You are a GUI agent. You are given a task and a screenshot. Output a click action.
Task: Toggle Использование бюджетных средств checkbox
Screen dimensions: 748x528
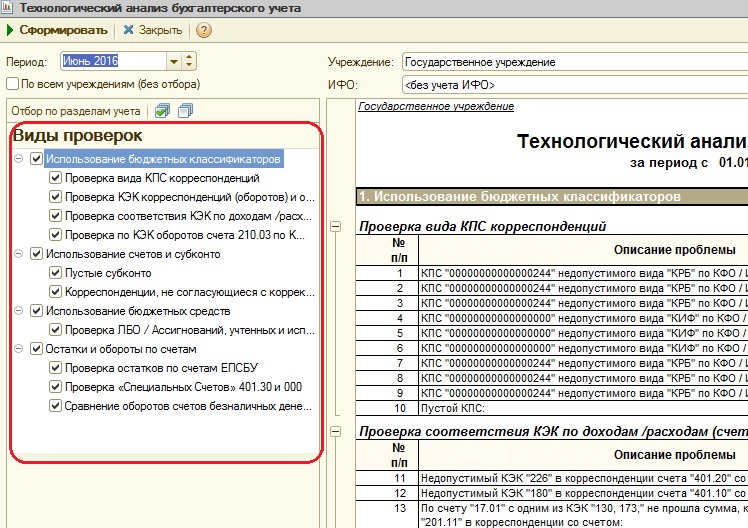(x=36, y=311)
